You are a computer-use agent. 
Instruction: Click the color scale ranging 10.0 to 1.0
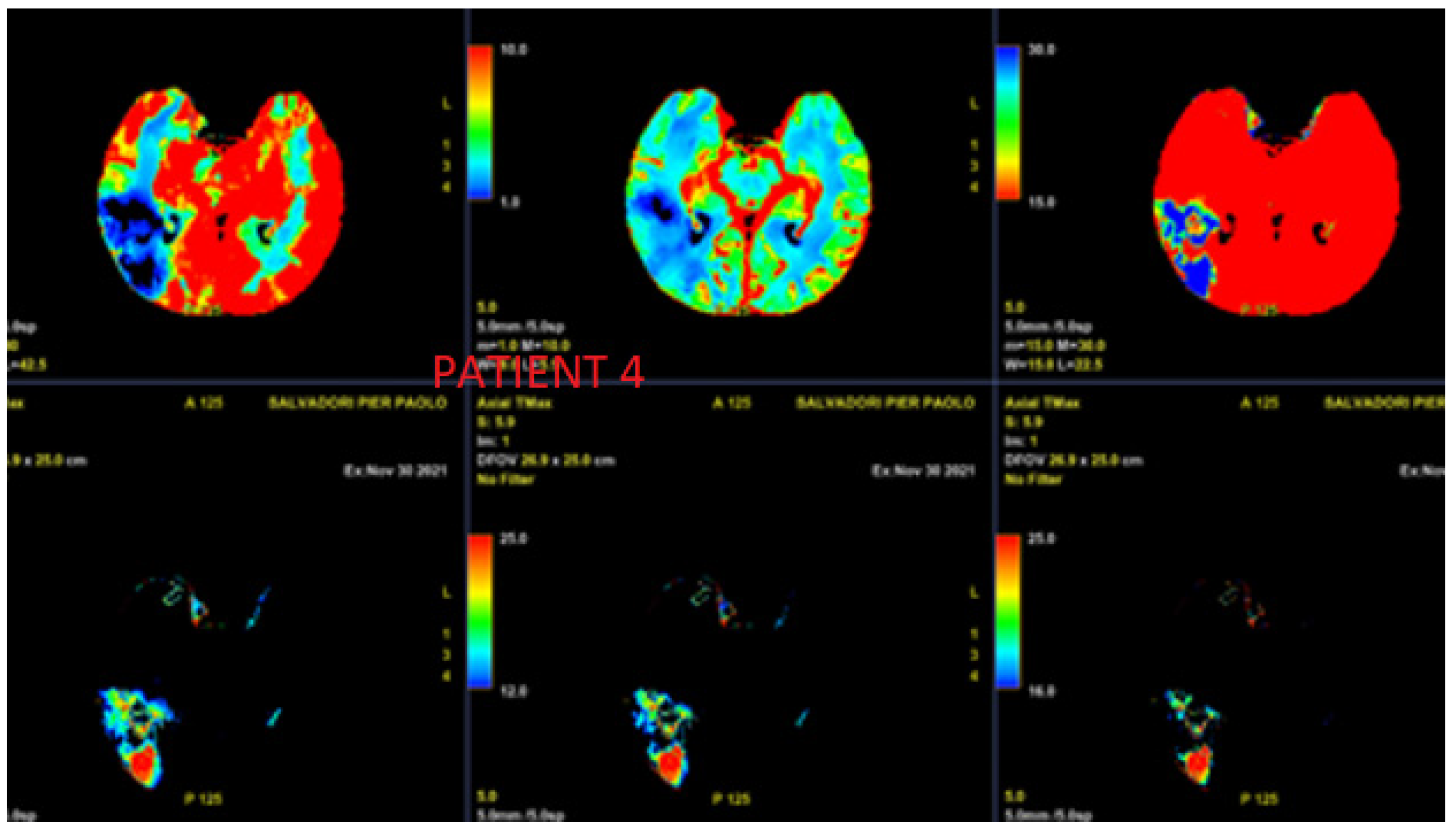(x=480, y=123)
